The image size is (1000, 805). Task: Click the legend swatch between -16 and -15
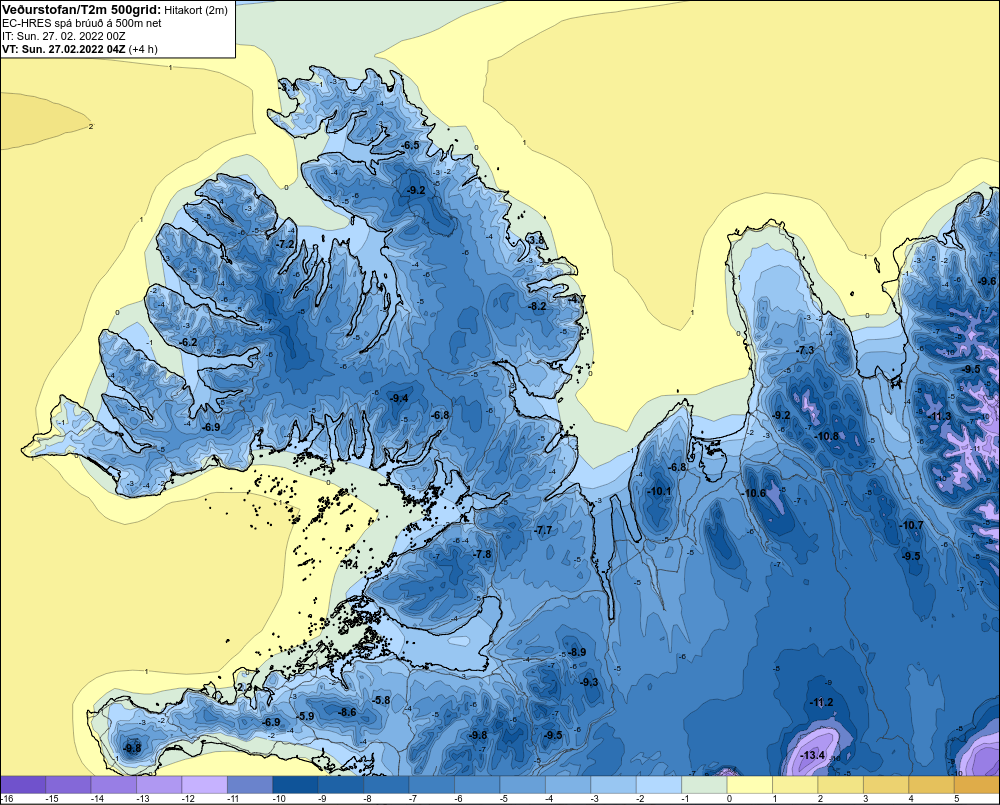click(x=24, y=785)
